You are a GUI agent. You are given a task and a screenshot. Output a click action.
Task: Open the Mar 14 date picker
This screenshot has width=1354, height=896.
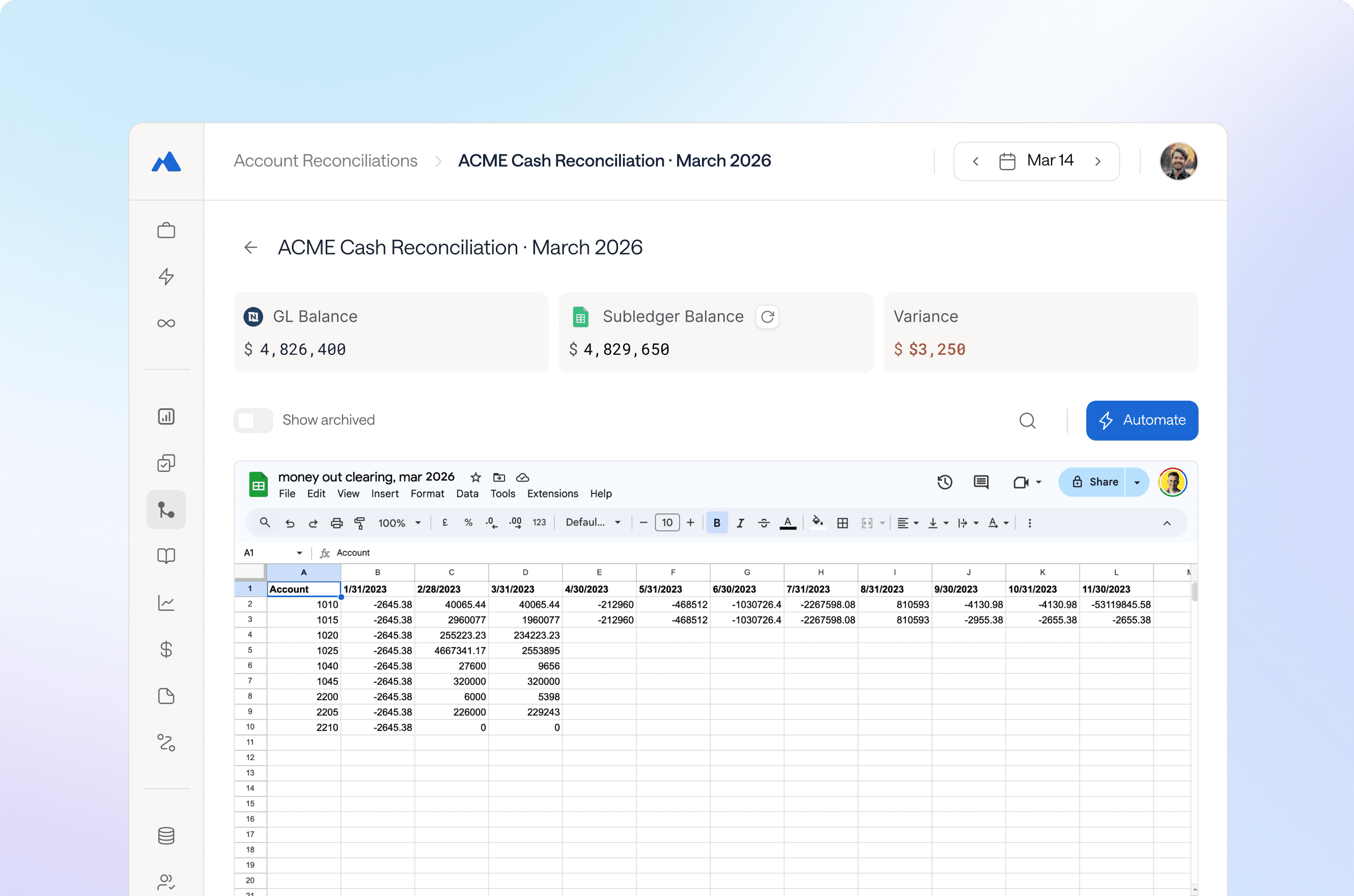pos(1036,161)
